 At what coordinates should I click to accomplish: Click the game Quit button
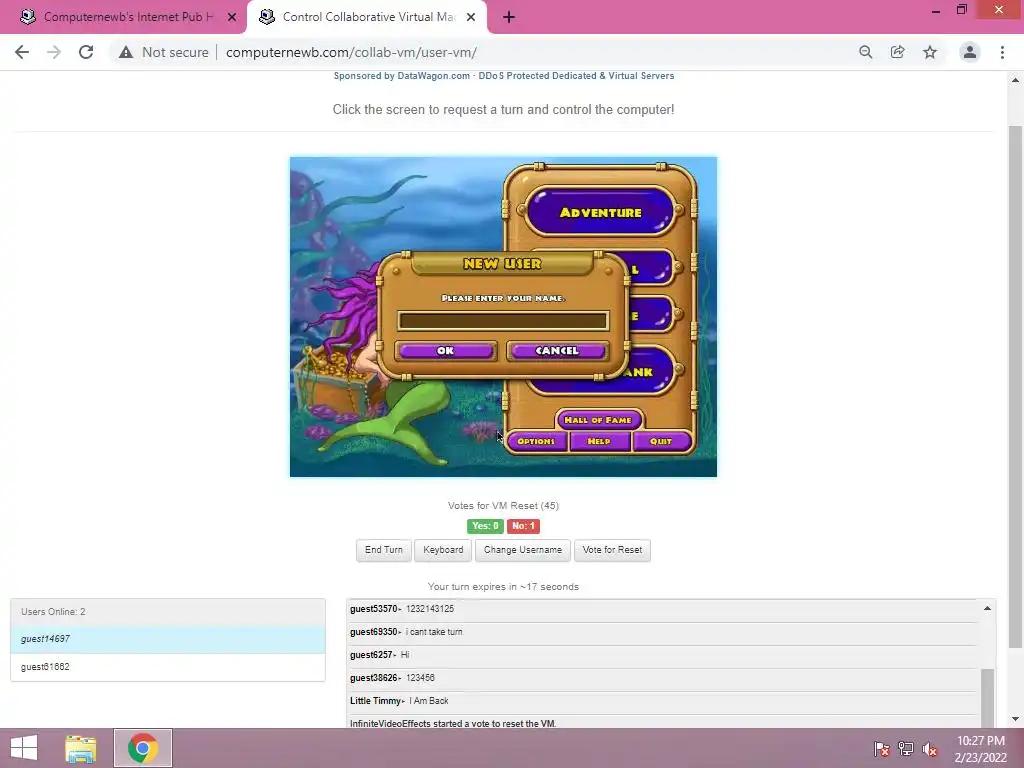point(661,441)
